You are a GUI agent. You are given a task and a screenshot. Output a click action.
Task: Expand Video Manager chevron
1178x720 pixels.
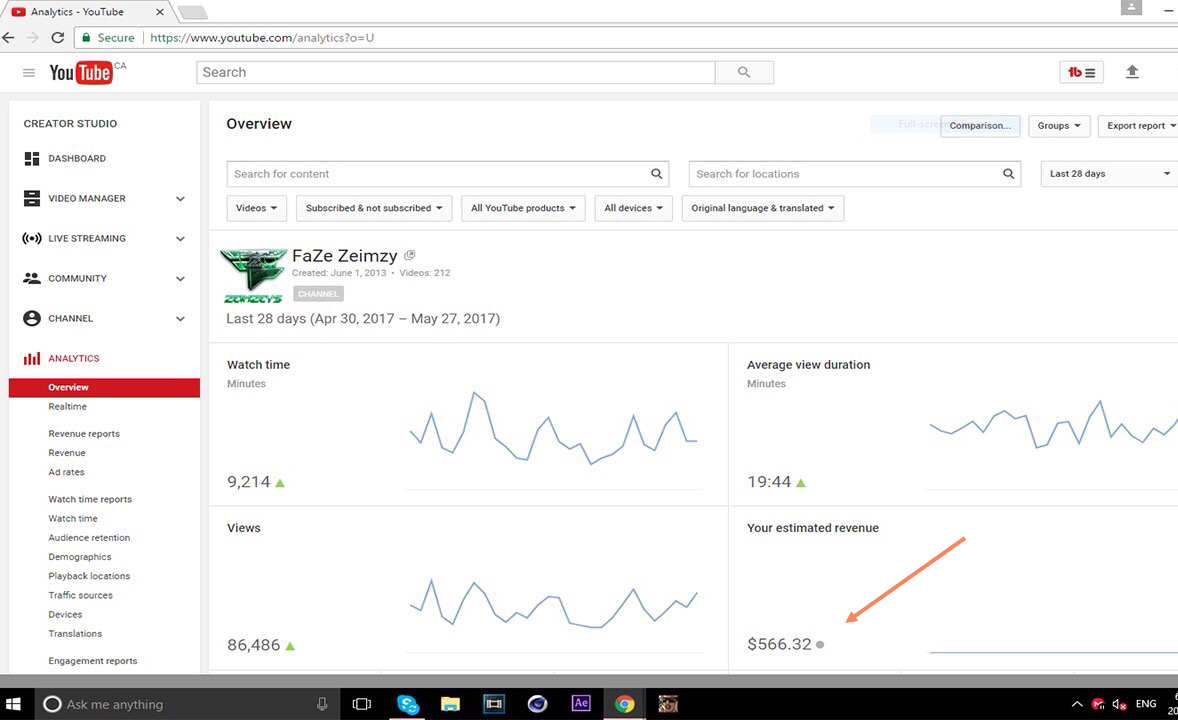click(x=180, y=198)
